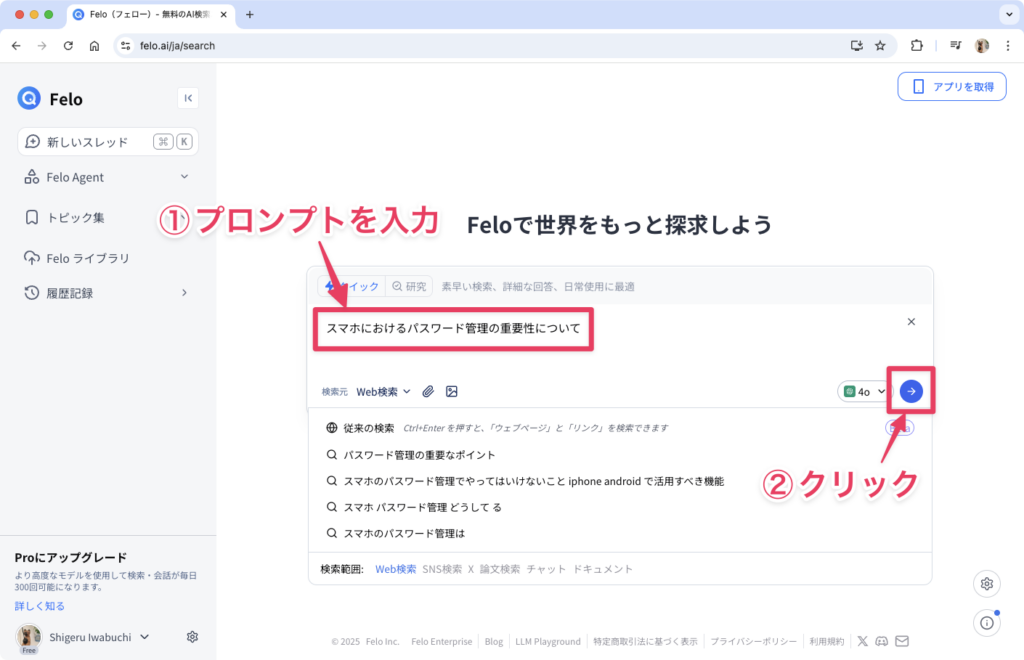Image resolution: width=1024 pixels, height=660 pixels.
Task: Open the email envelope icon in footer
Action: [x=902, y=641]
